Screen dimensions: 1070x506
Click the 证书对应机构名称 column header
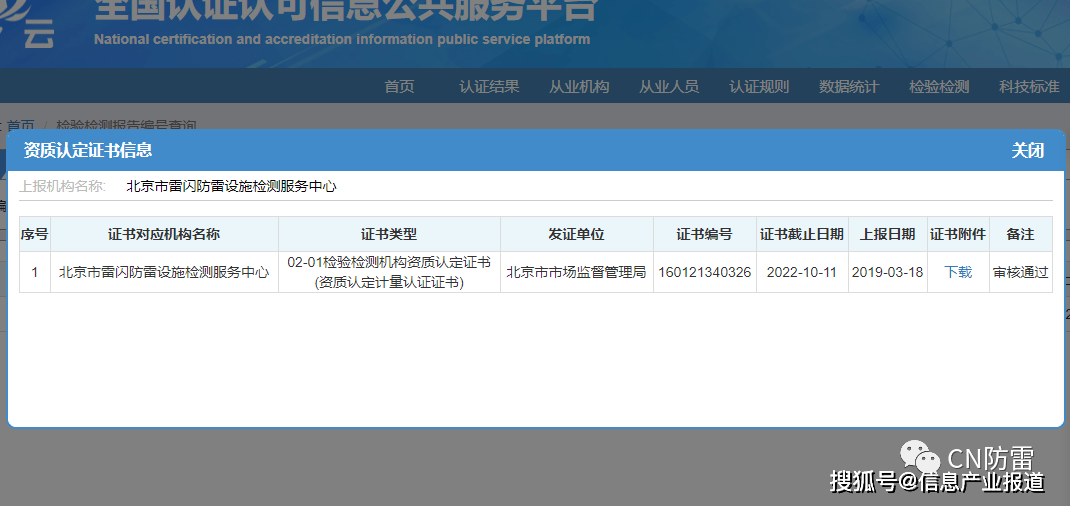click(164, 234)
